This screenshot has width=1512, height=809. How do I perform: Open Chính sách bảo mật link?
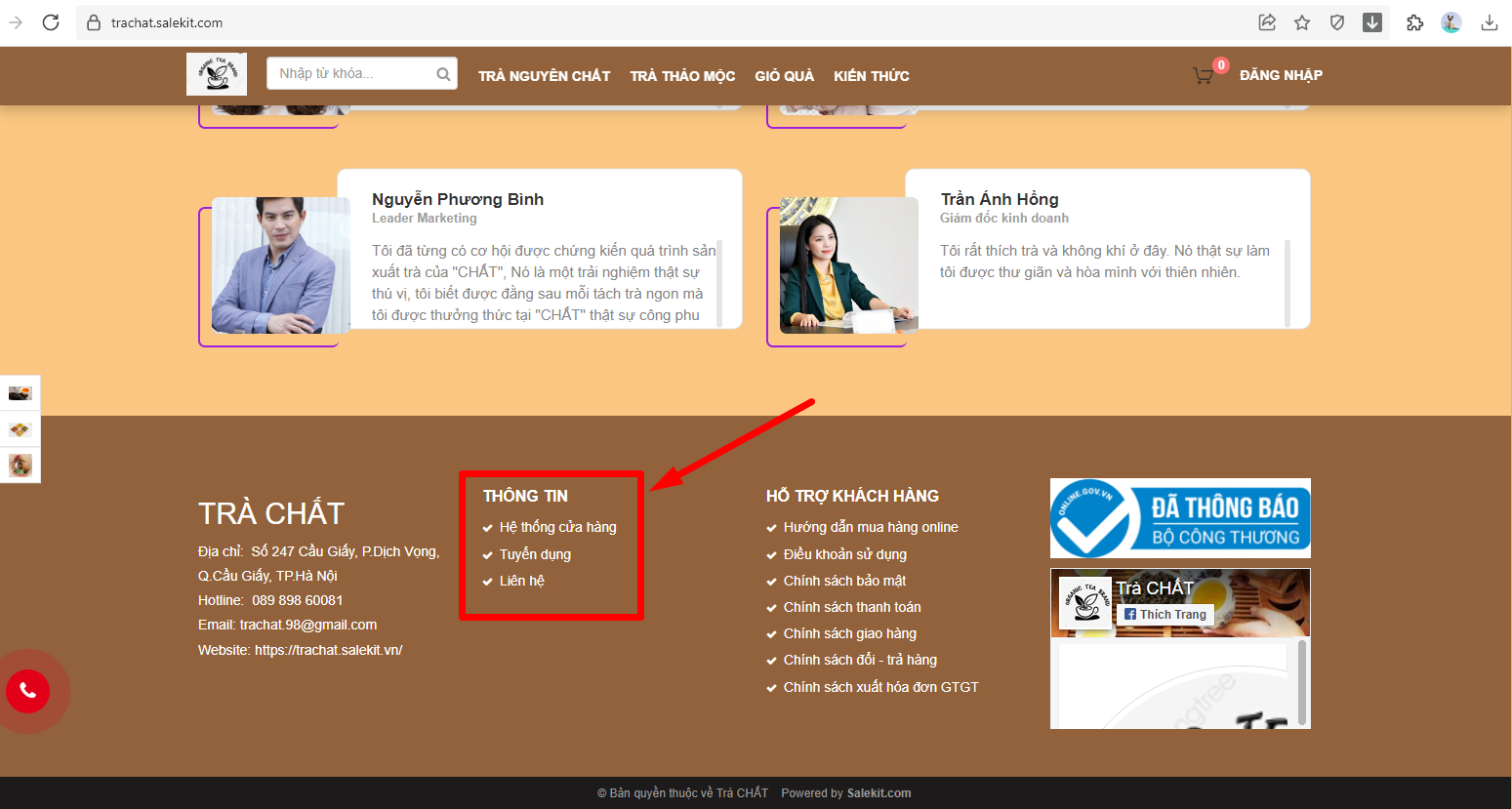tap(844, 581)
